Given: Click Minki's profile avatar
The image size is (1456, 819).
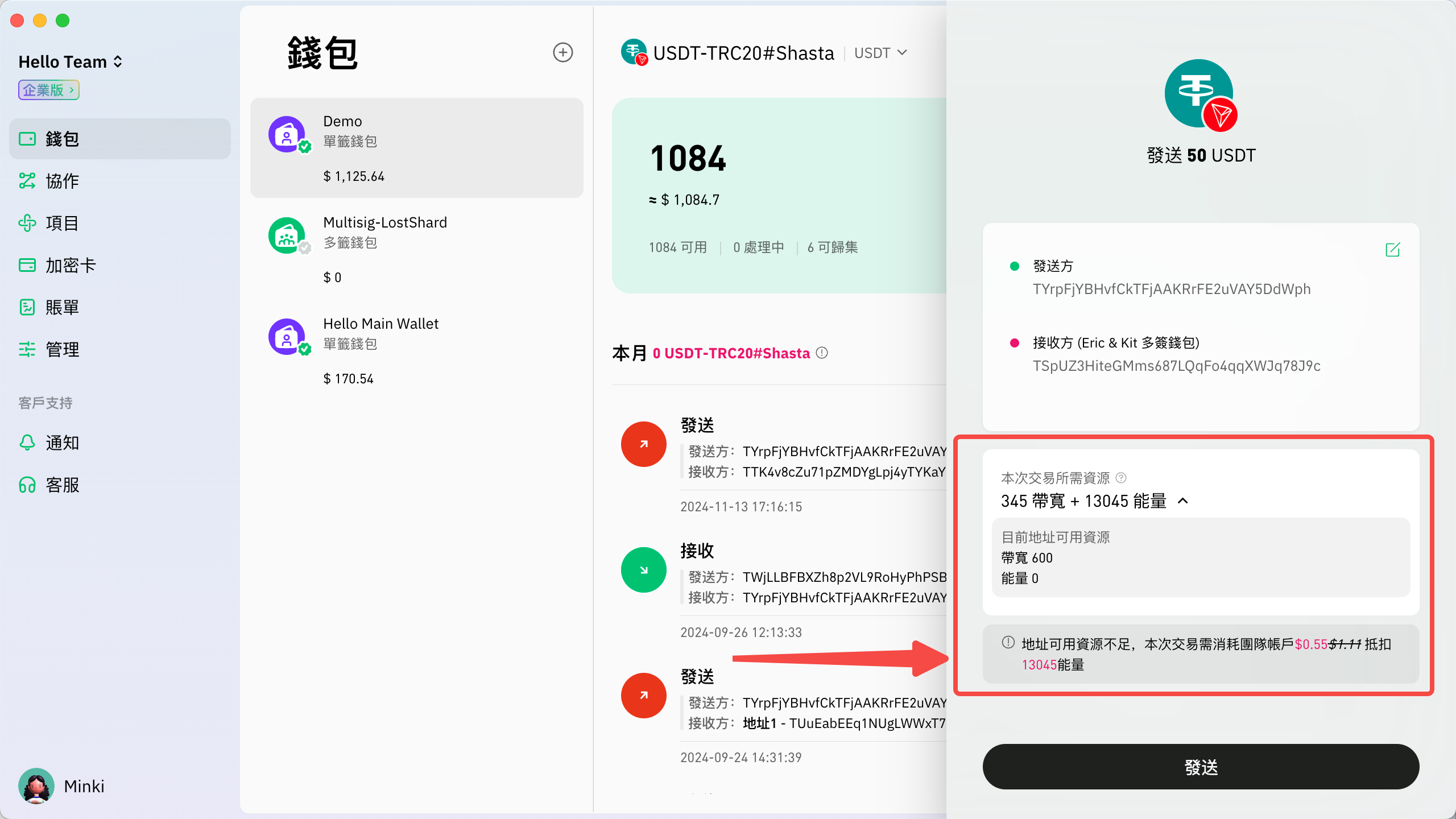Looking at the screenshot, I should [36, 786].
